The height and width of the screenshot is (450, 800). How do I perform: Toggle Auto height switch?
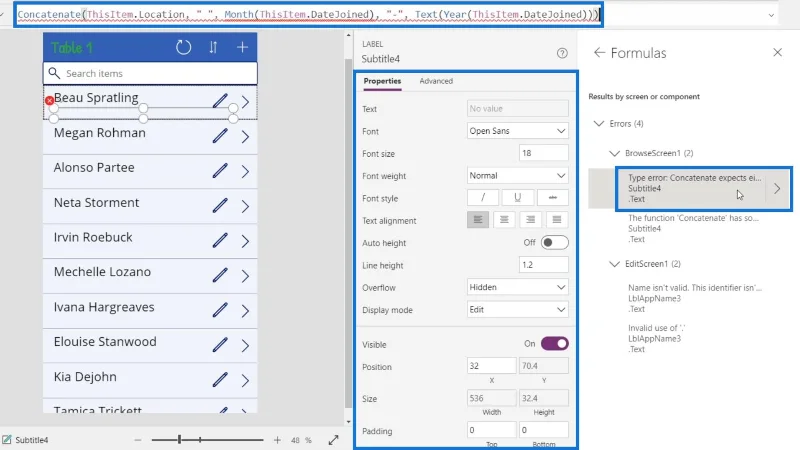tap(554, 243)
